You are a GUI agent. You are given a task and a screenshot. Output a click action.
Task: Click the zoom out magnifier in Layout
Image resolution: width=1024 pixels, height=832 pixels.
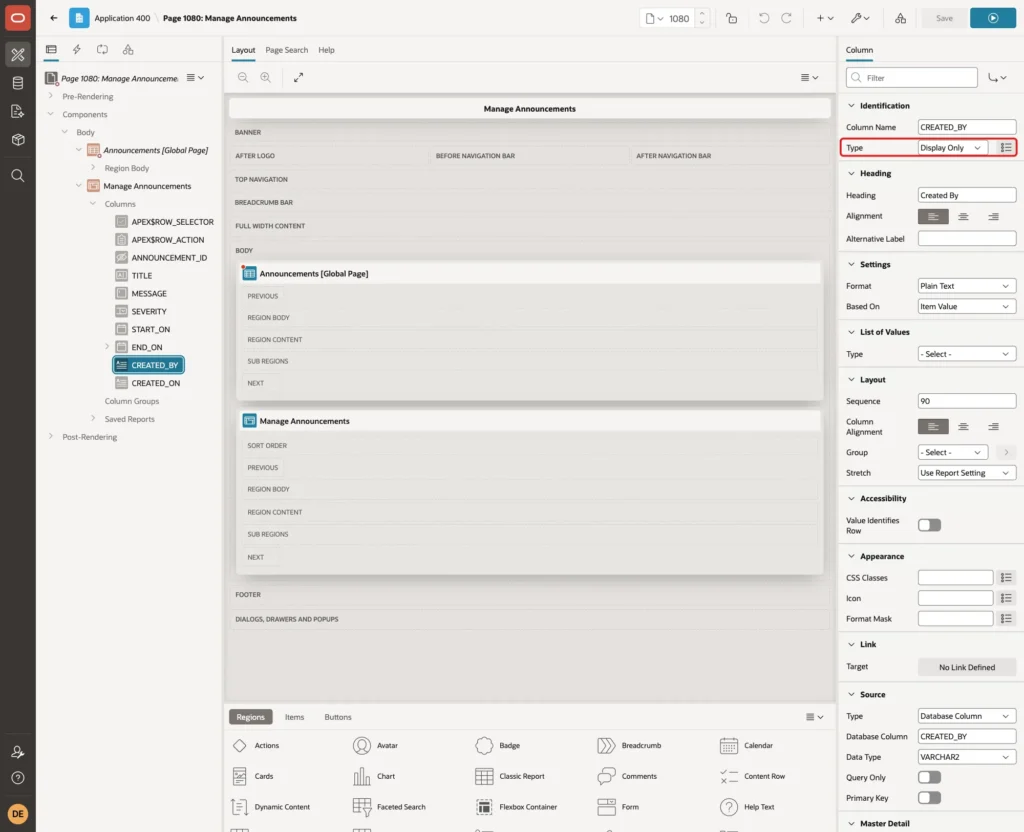pos(243,77)
